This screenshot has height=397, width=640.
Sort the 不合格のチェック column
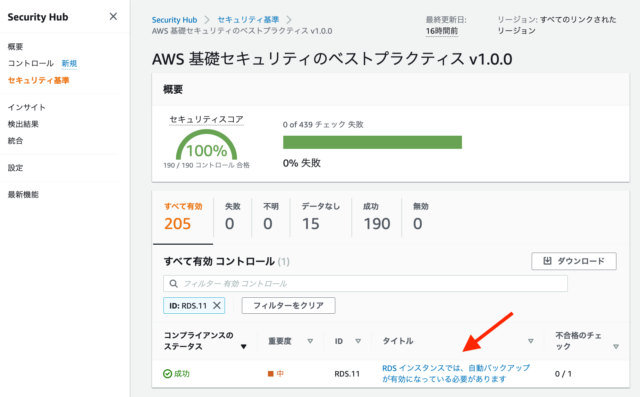point(616,346)
